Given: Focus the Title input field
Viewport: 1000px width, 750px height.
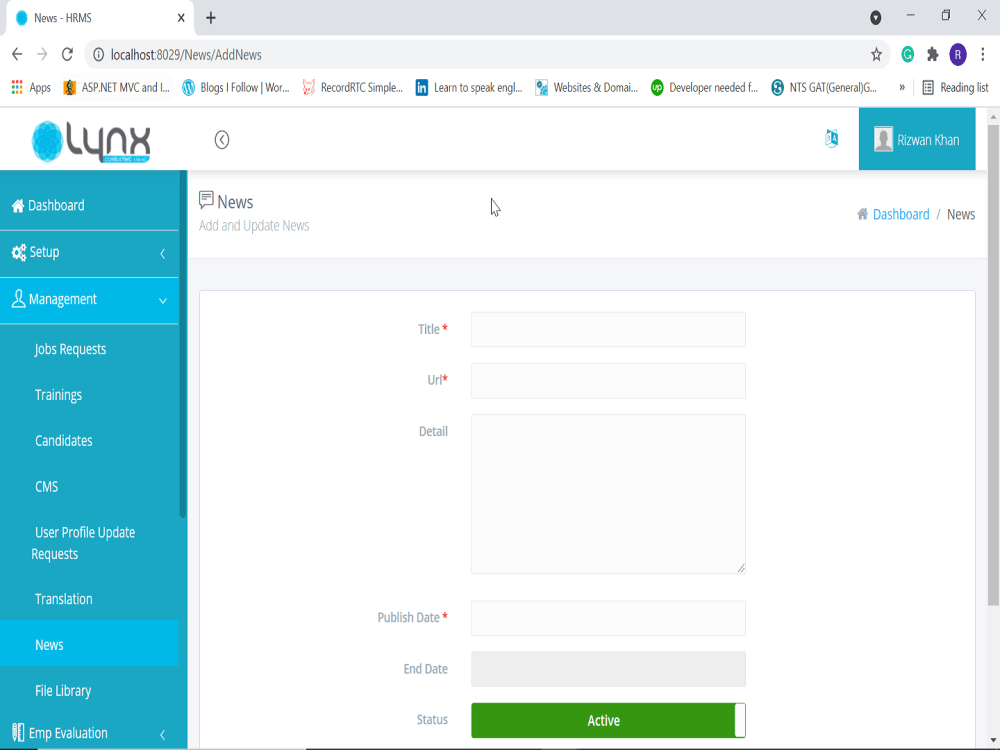Looking at the screenshot, I should coord(608,329).
